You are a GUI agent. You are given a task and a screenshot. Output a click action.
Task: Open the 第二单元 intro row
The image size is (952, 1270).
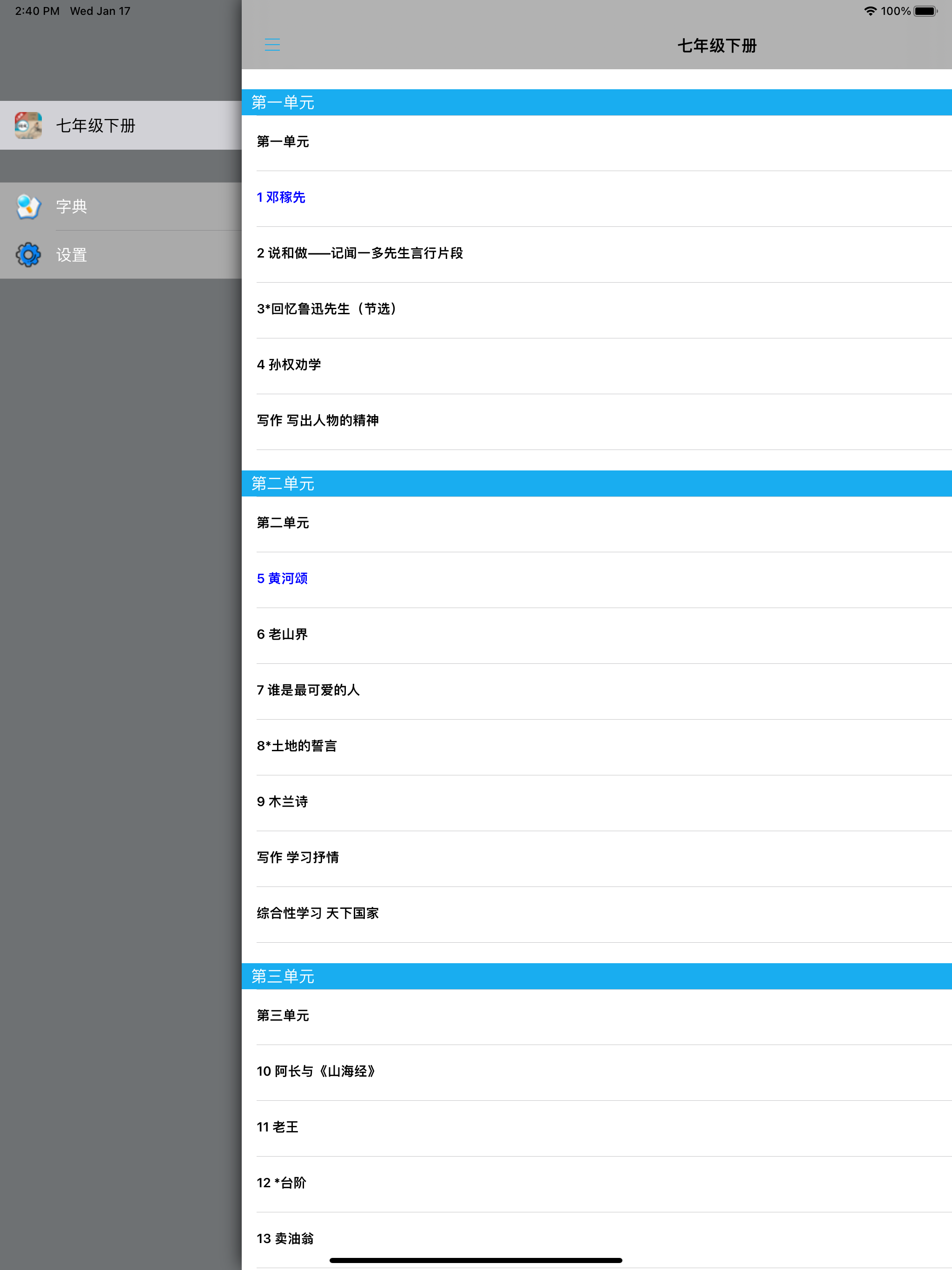point(596,523)
